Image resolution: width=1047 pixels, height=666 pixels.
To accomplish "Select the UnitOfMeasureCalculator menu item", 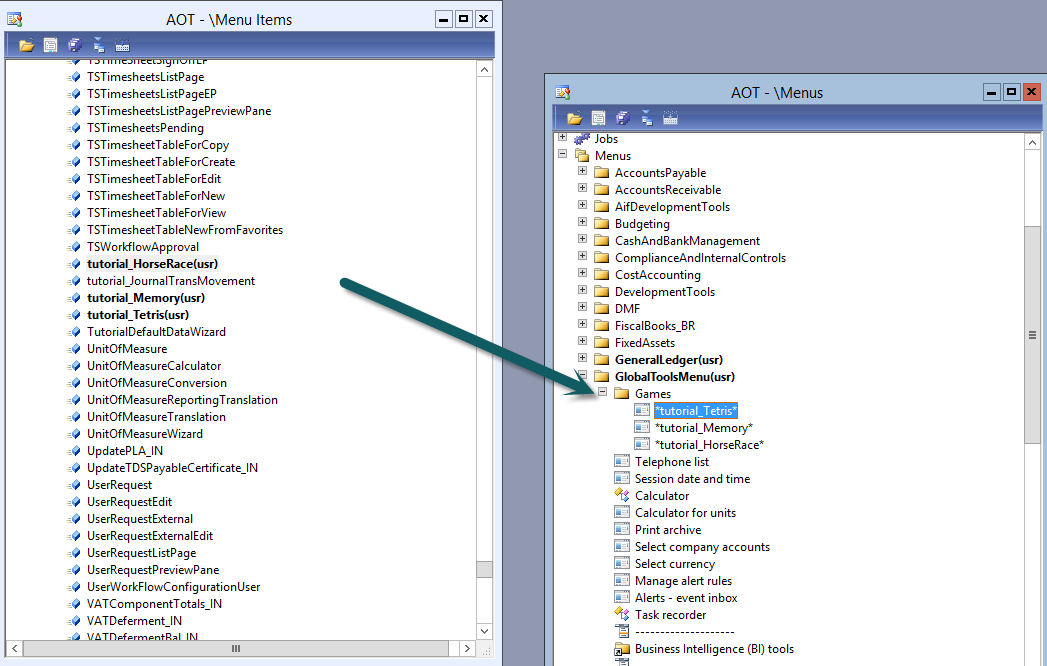I will 154,366.
